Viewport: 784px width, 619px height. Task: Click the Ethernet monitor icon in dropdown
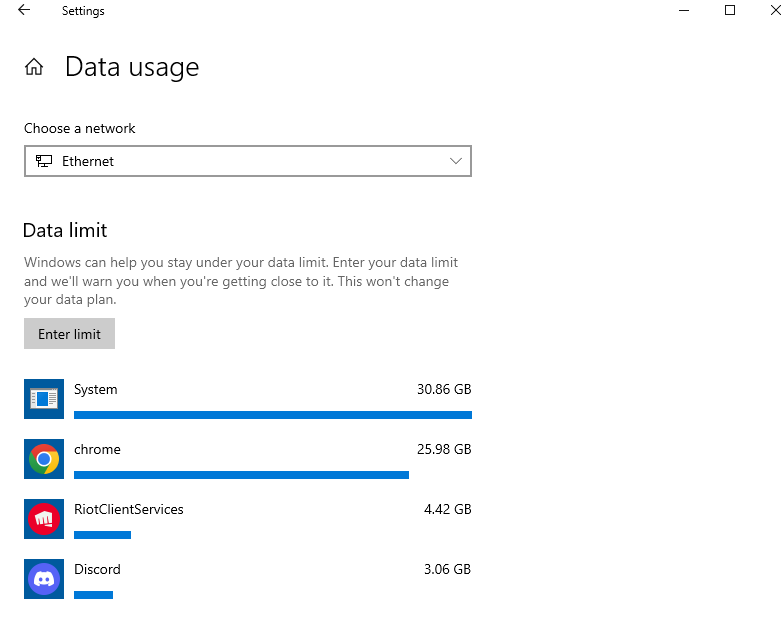point(44,161)
